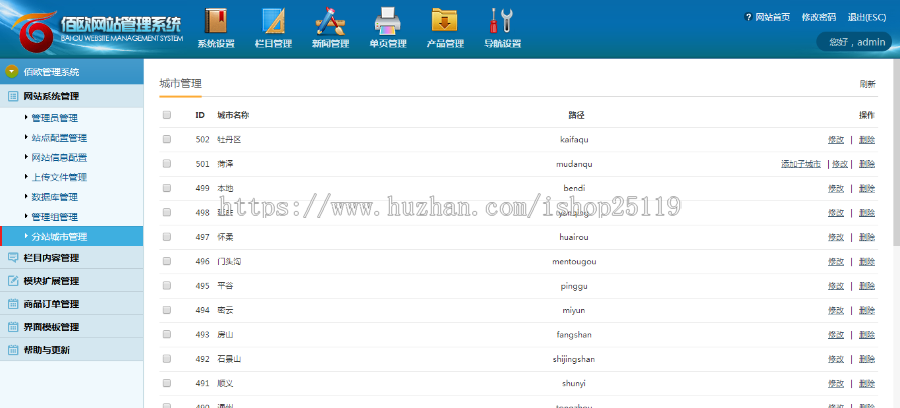Image resolution: width=900 pixels, height=408 pixels.
Task: Select 分站城市管理 in sidebar
Action: [x=72, y=236]
